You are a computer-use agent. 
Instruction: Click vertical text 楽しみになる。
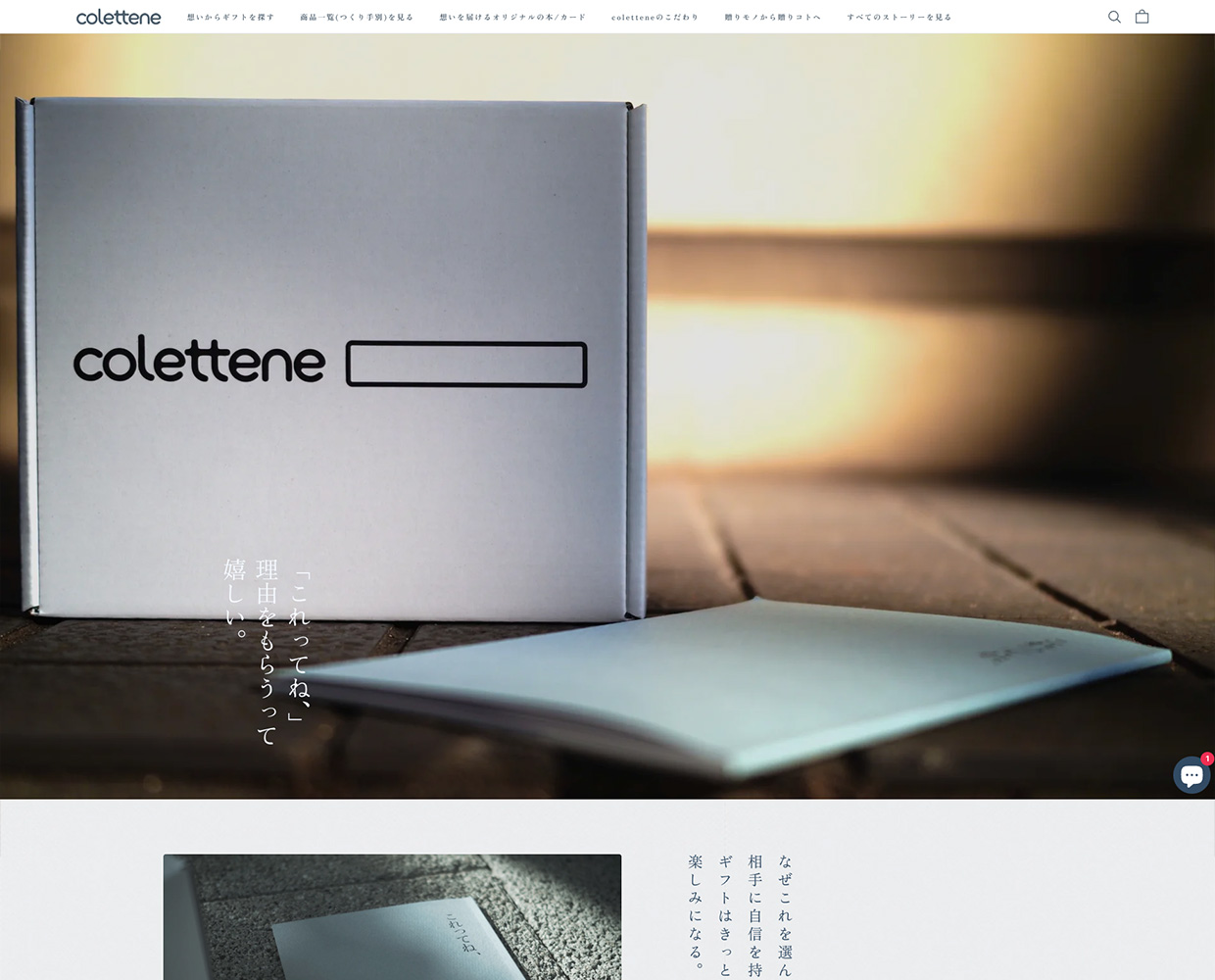(696, 912)
